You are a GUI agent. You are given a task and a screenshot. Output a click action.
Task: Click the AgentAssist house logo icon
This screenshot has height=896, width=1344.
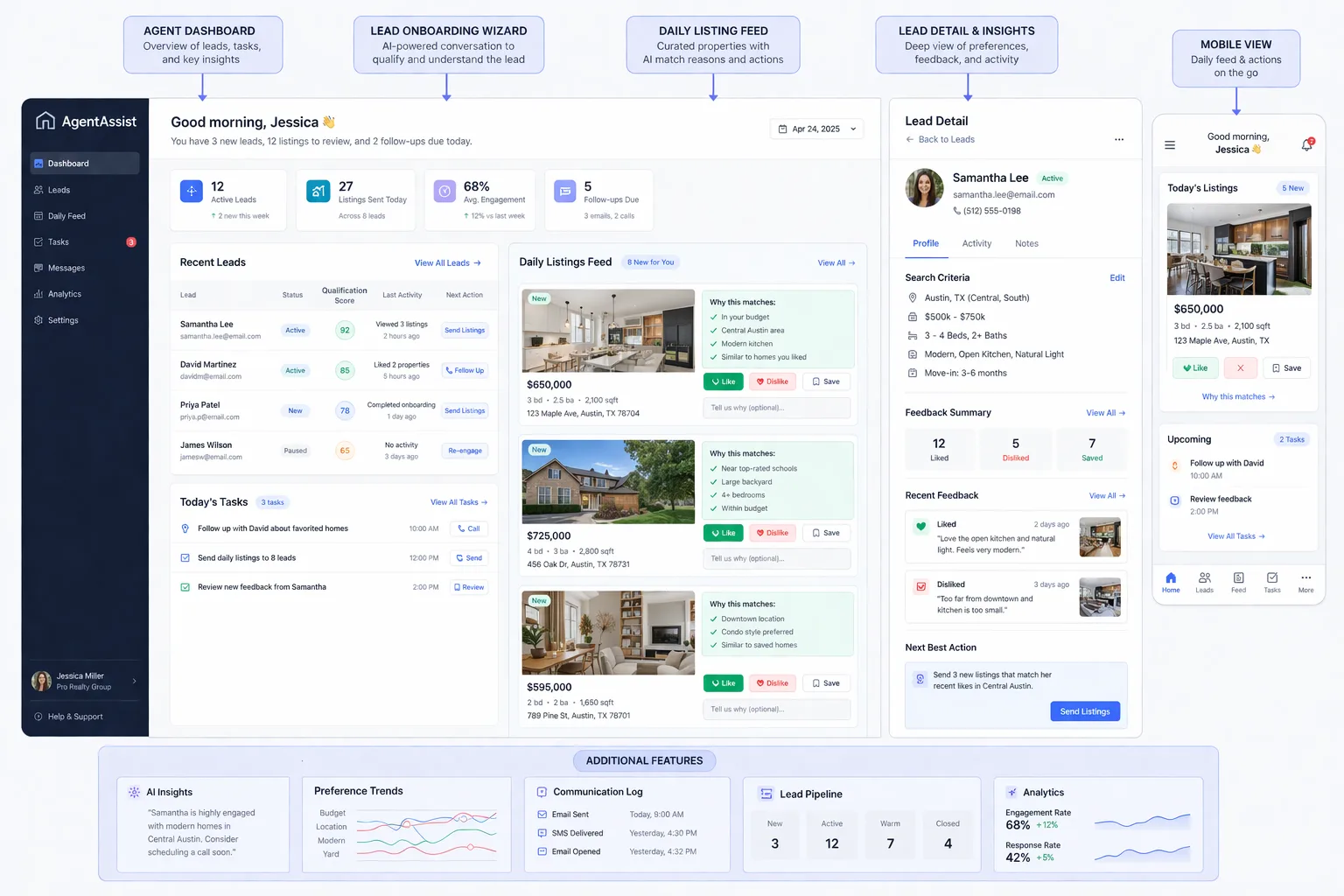pos(45,121)
